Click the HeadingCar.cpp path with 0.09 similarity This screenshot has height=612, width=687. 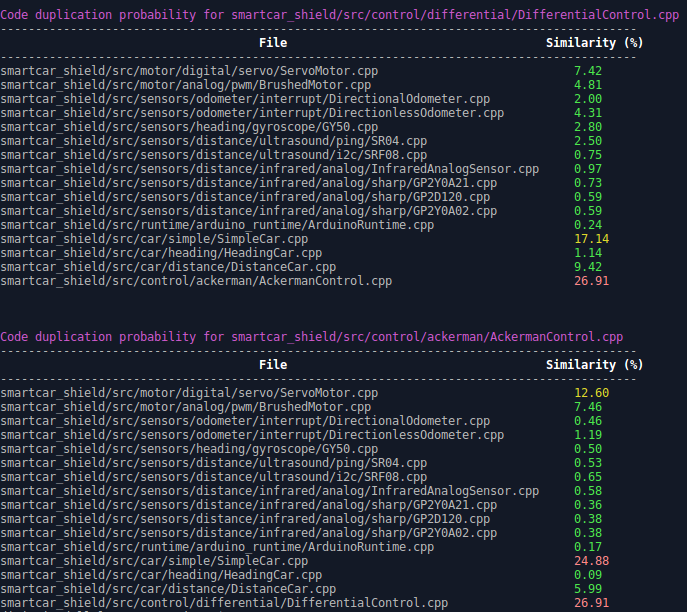[x=161, y=575]
